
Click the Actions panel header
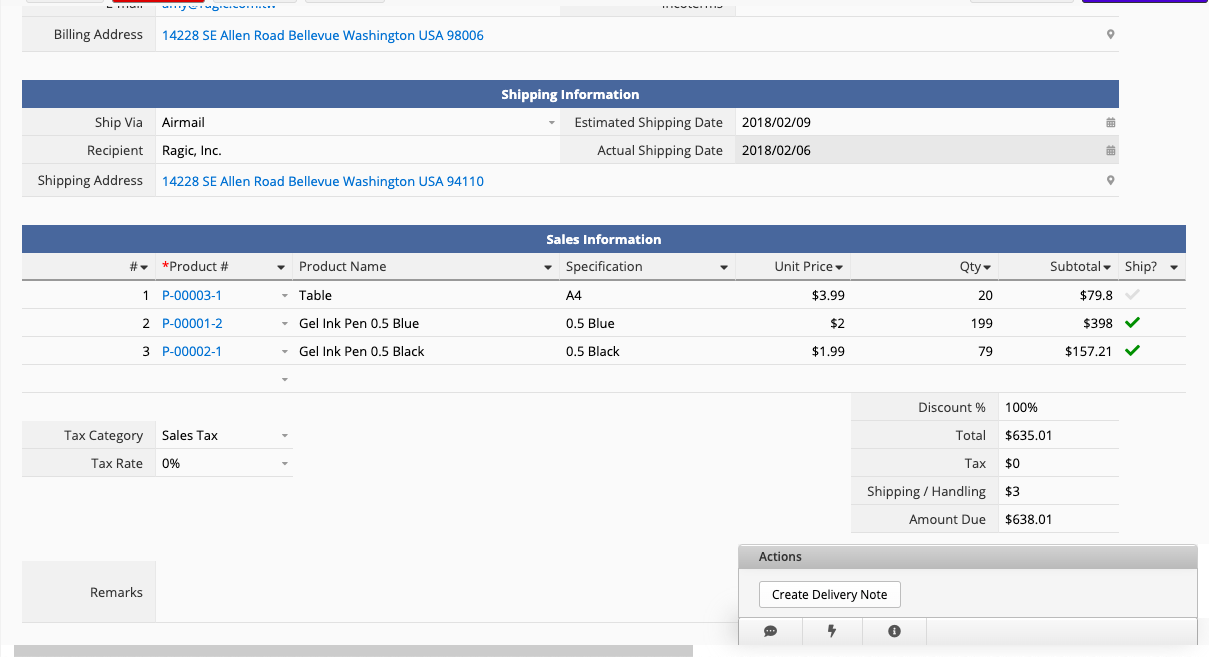968,557
